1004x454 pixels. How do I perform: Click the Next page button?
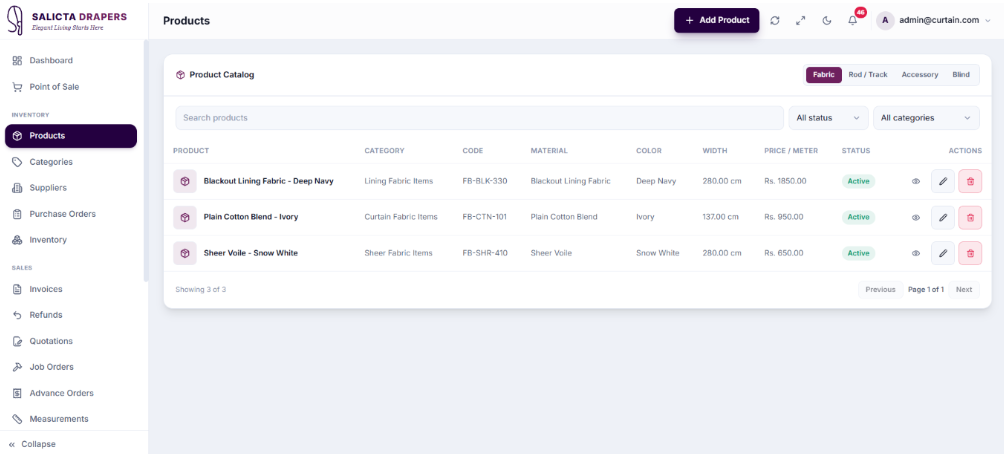tap(964, 289)
